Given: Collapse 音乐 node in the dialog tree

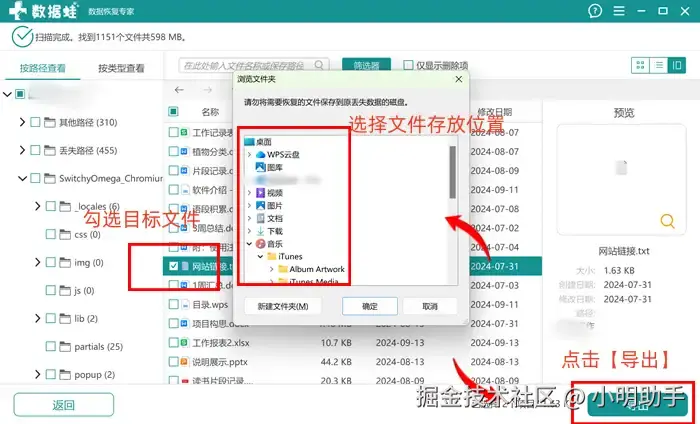Looking at the screenshot, I should [x=249, y=244].
